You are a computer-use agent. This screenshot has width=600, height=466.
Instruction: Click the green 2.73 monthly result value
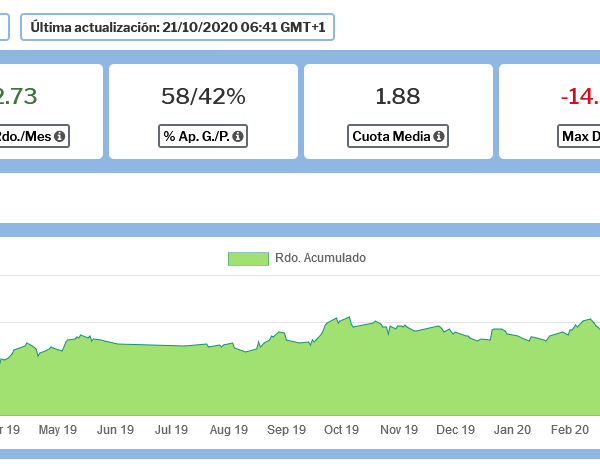(18, 96)
